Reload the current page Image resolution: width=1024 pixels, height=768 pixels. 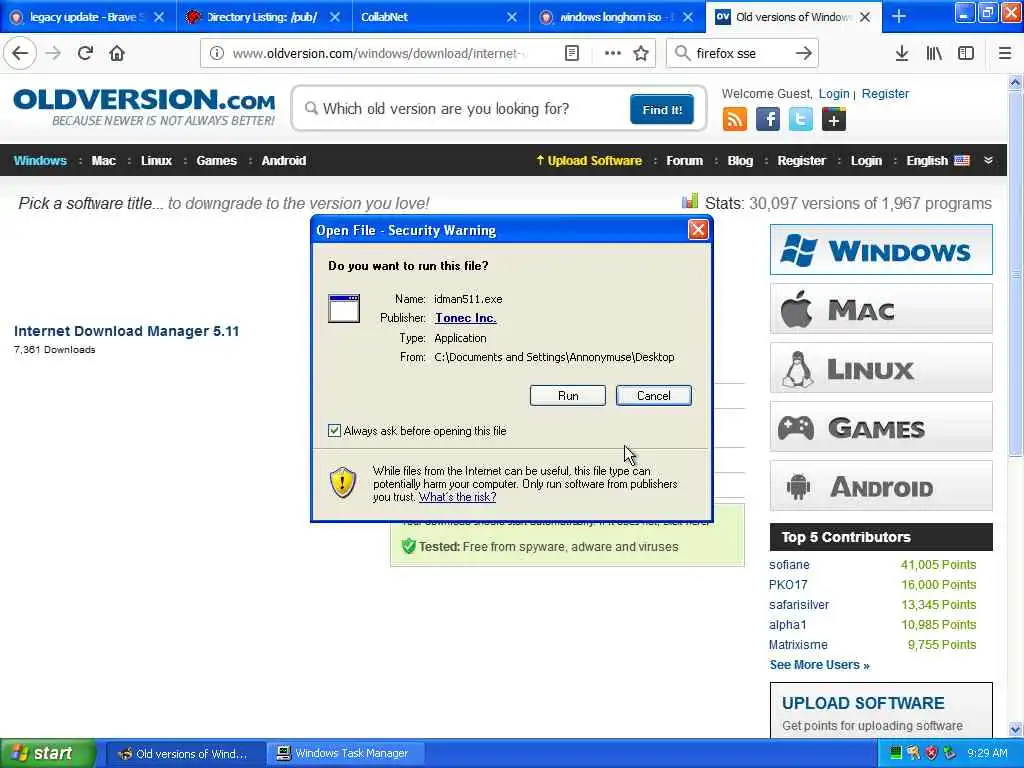(x=86, y=53)
